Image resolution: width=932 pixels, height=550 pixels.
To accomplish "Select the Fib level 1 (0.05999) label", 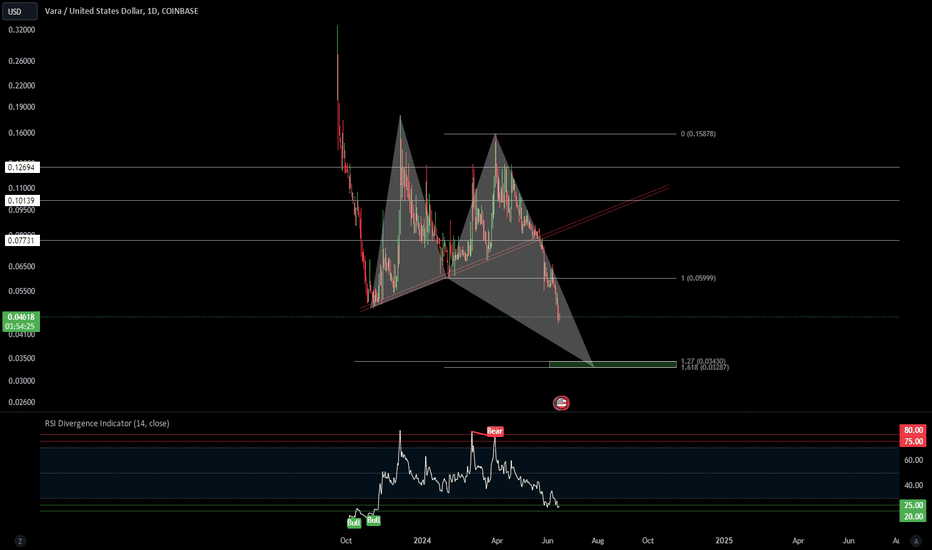I will point(698,278).
